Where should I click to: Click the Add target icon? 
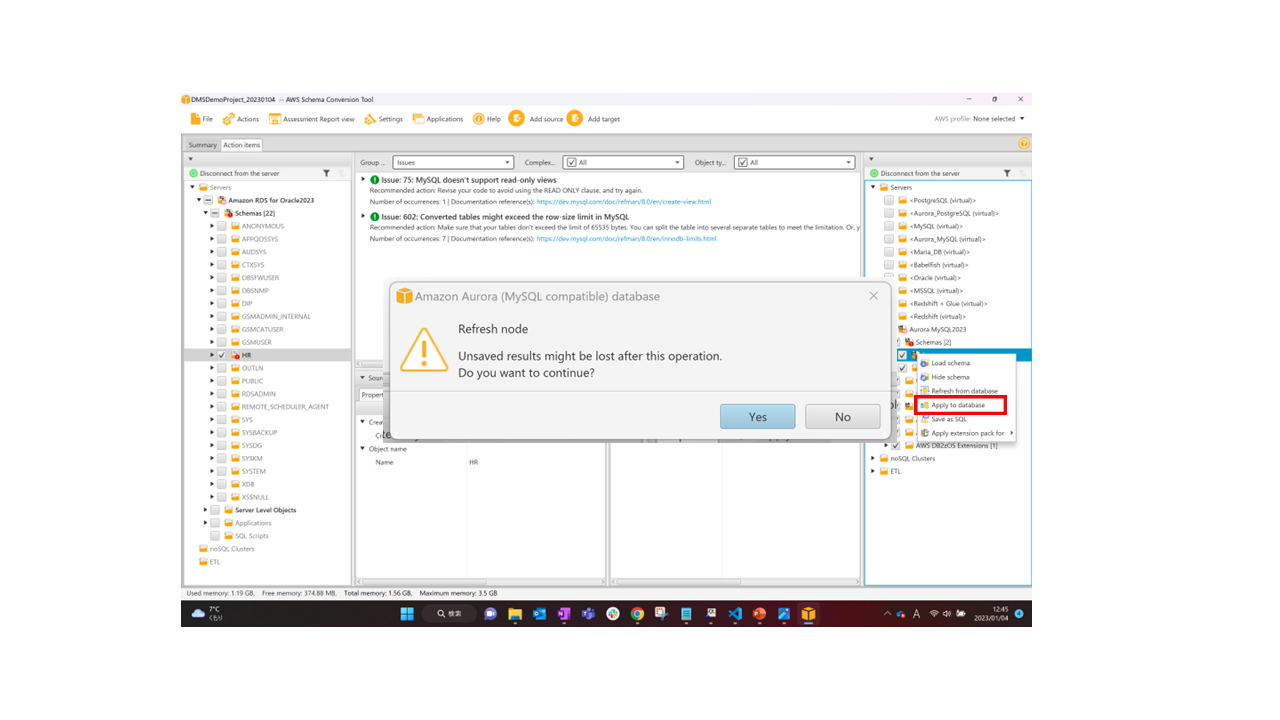coord(575,118)
